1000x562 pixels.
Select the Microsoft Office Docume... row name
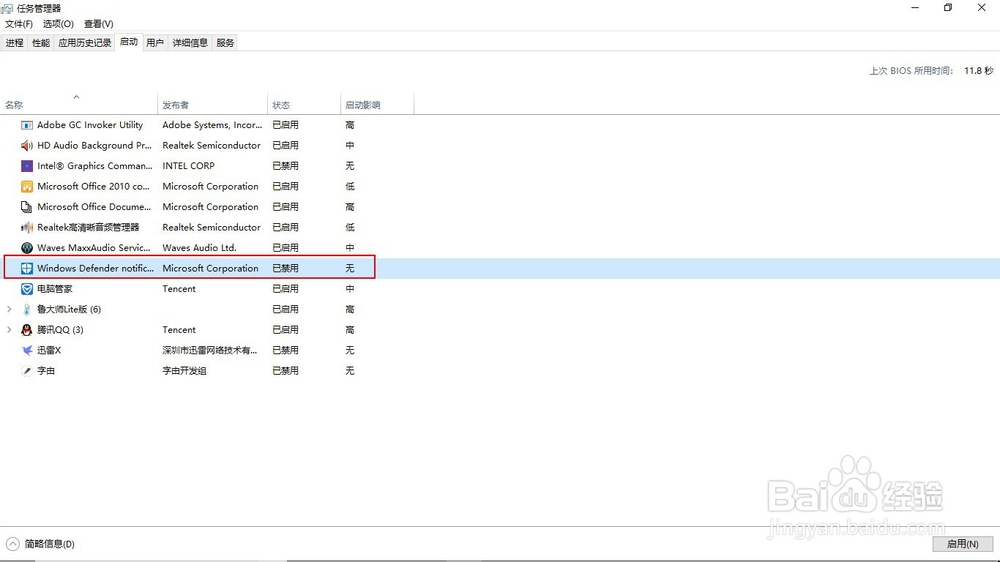(94, 207)
